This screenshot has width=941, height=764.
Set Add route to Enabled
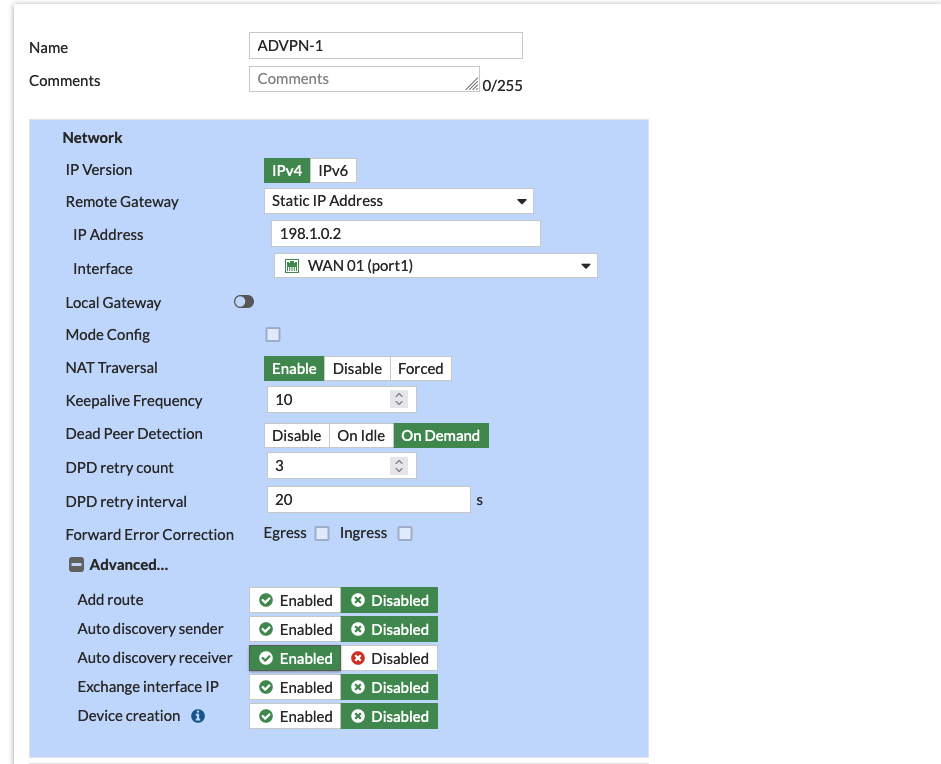(295, 600)
